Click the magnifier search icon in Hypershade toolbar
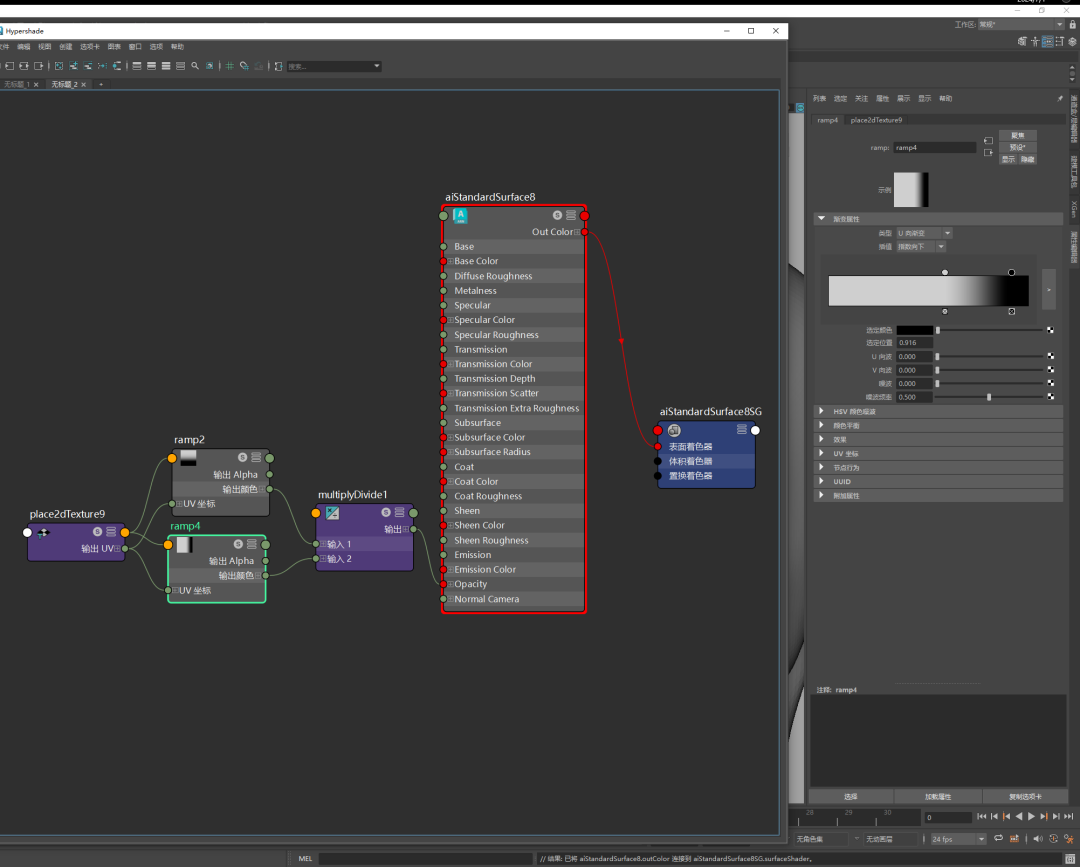This screenshot has width=1080, height=867. pyautogui.click(x=195, y=66)
